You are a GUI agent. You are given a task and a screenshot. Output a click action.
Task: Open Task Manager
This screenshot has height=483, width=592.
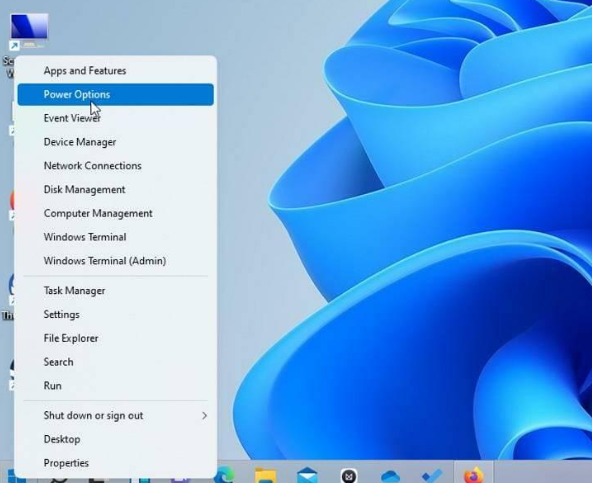pos(116,291)
